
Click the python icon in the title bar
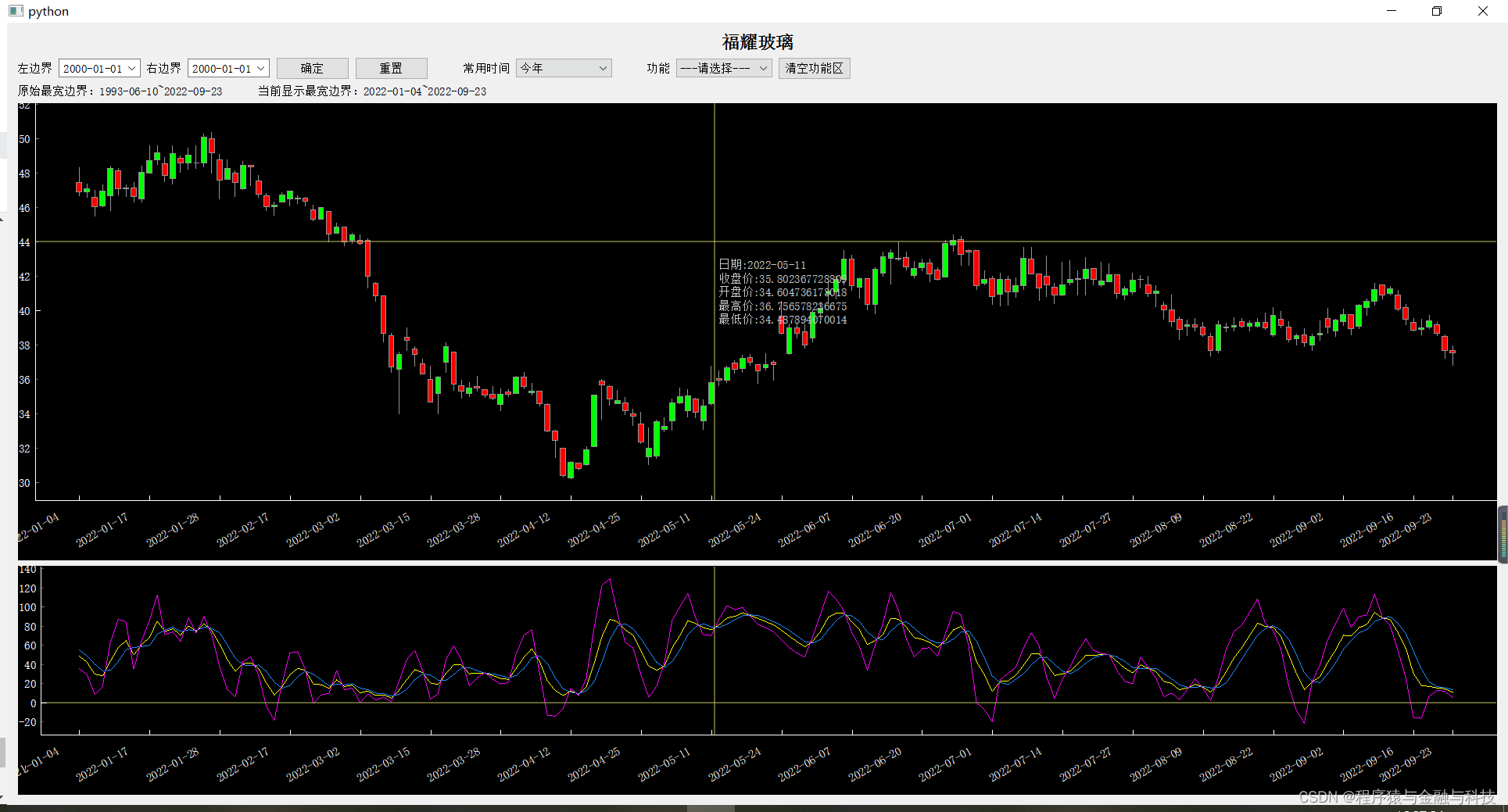click(16, 10)
